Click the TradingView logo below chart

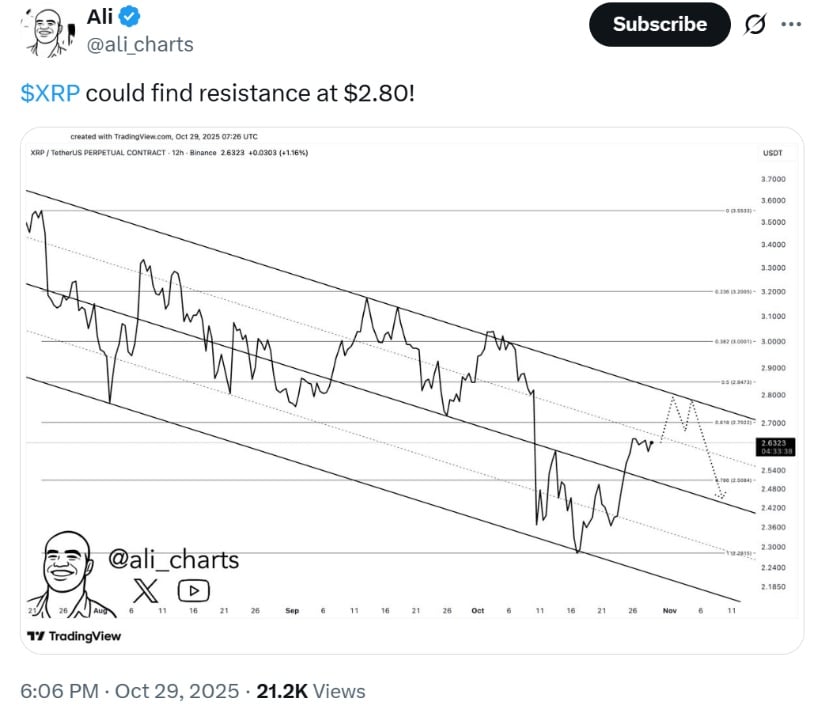[x=73, y=636]
